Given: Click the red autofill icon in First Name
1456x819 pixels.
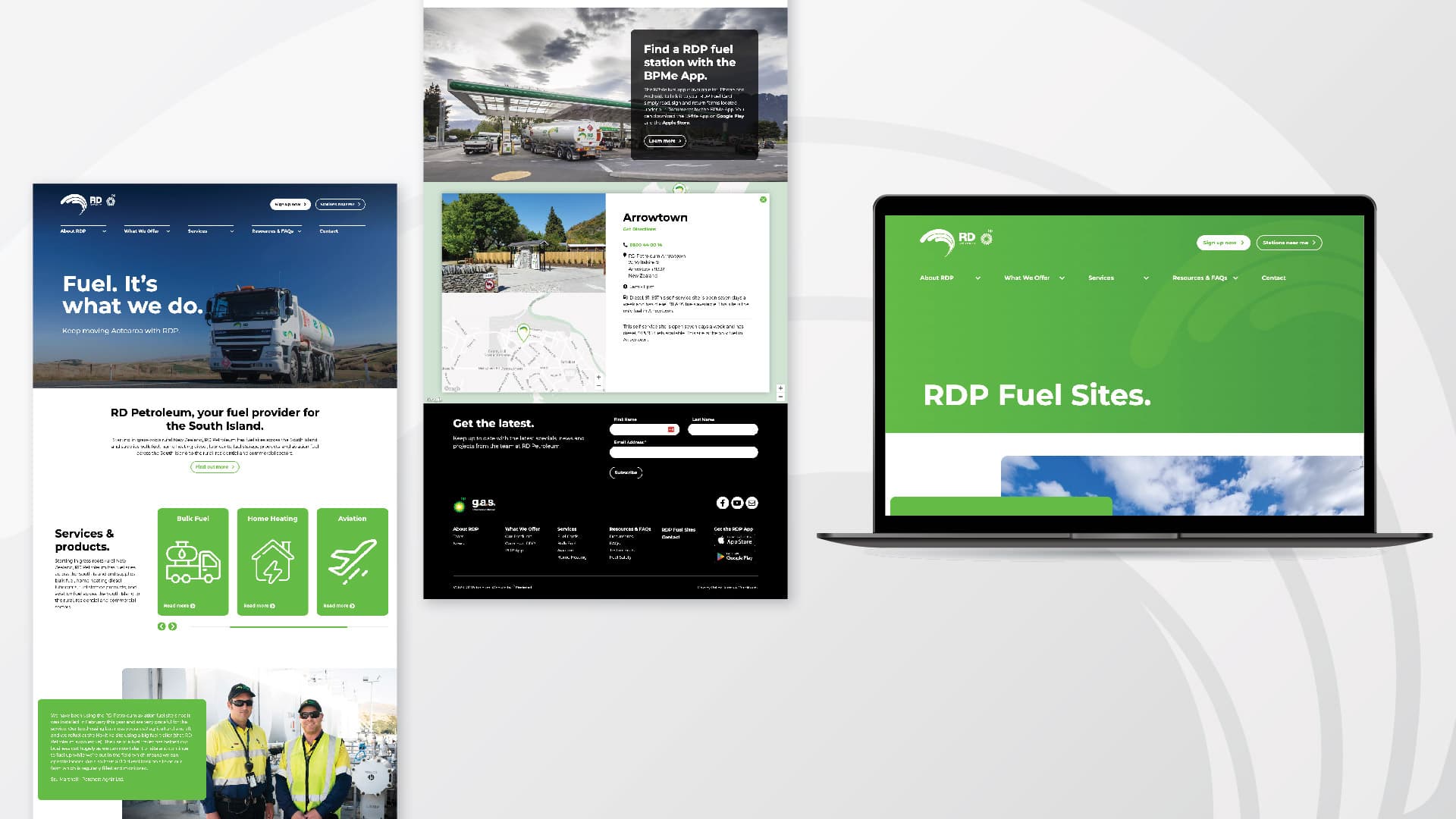Looking at the screenshot, I should pos(671,429).
